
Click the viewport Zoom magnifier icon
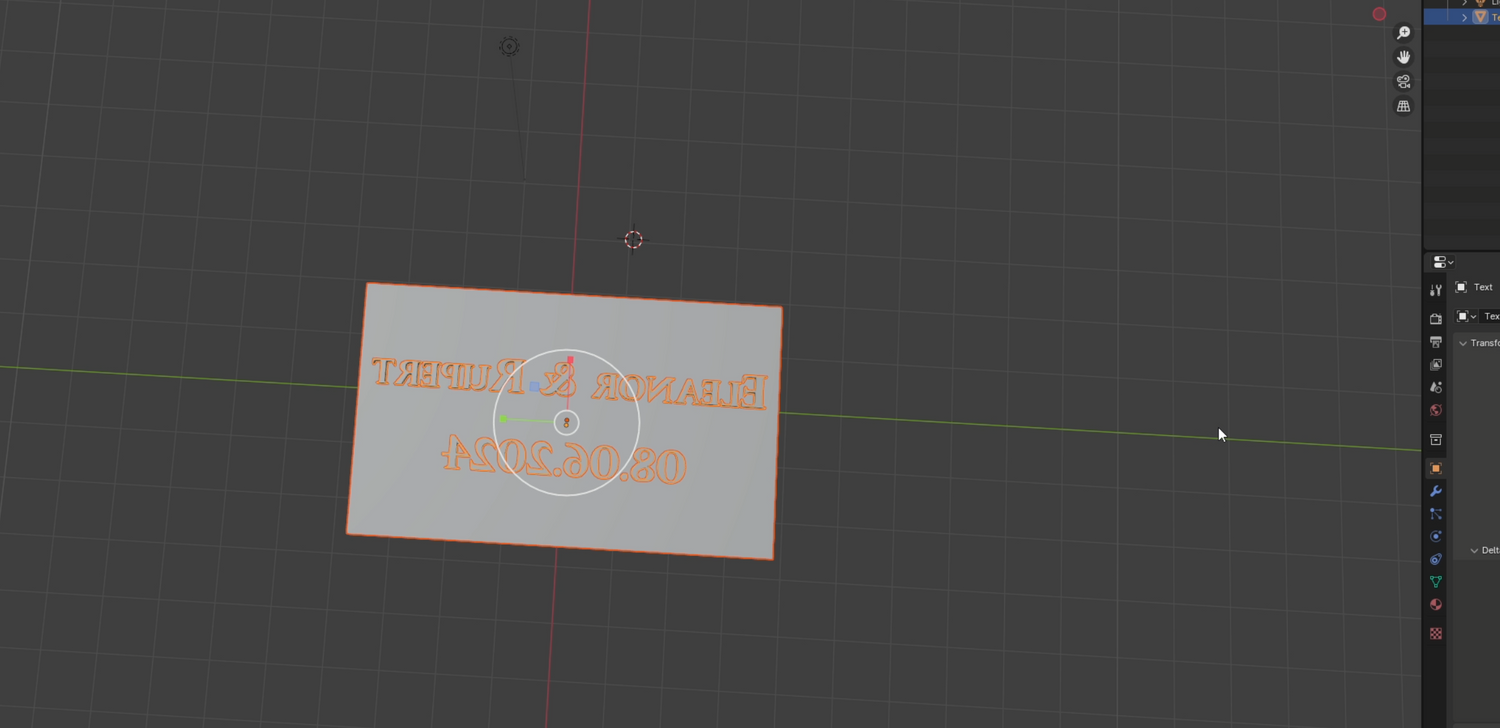click(x=1404, y=33)
